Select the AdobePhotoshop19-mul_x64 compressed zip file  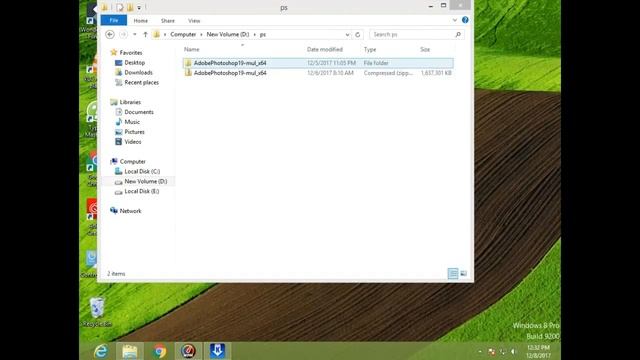tap(318, 73)
